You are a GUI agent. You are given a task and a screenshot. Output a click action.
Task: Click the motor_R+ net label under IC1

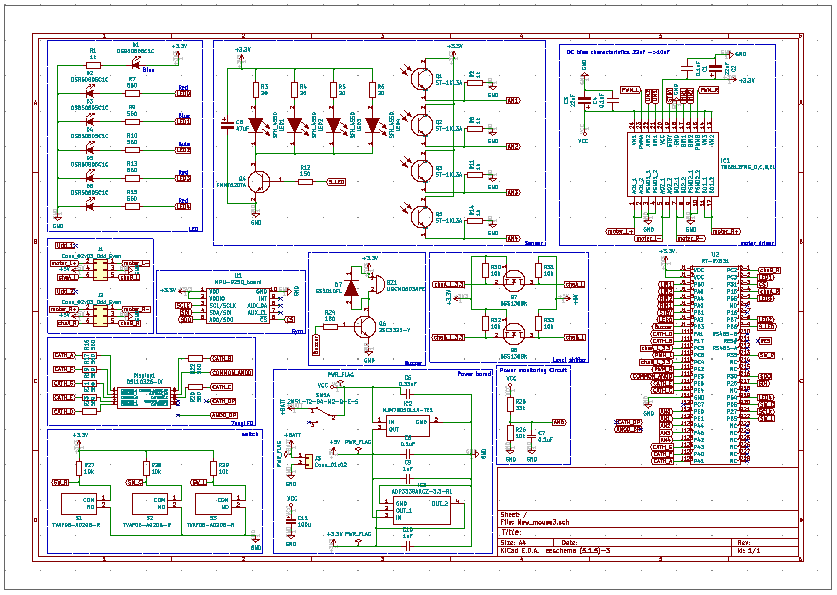pyautogui.click(x=727, y=232)
